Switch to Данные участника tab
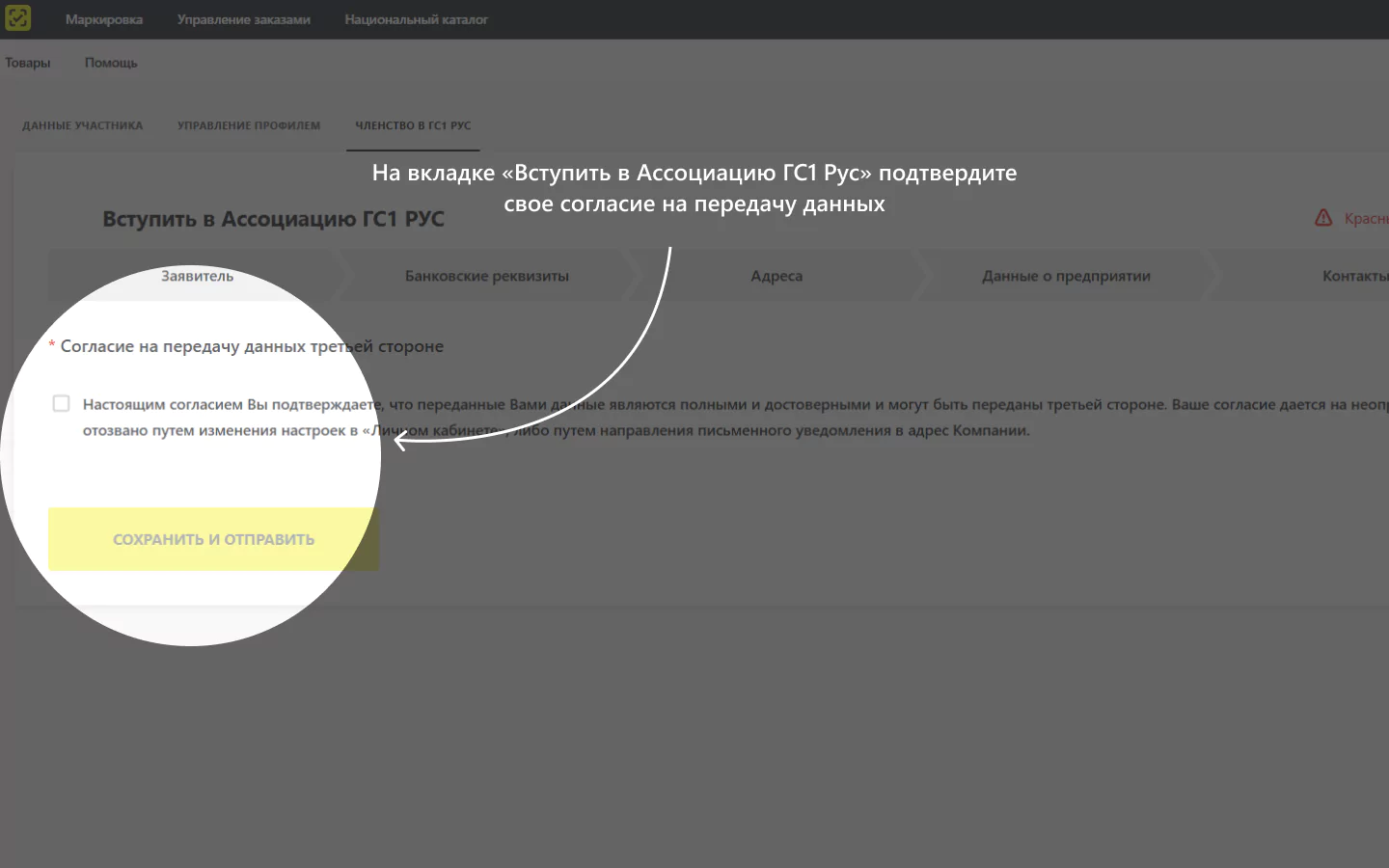Screen dimensions: 1389x868 83,125
